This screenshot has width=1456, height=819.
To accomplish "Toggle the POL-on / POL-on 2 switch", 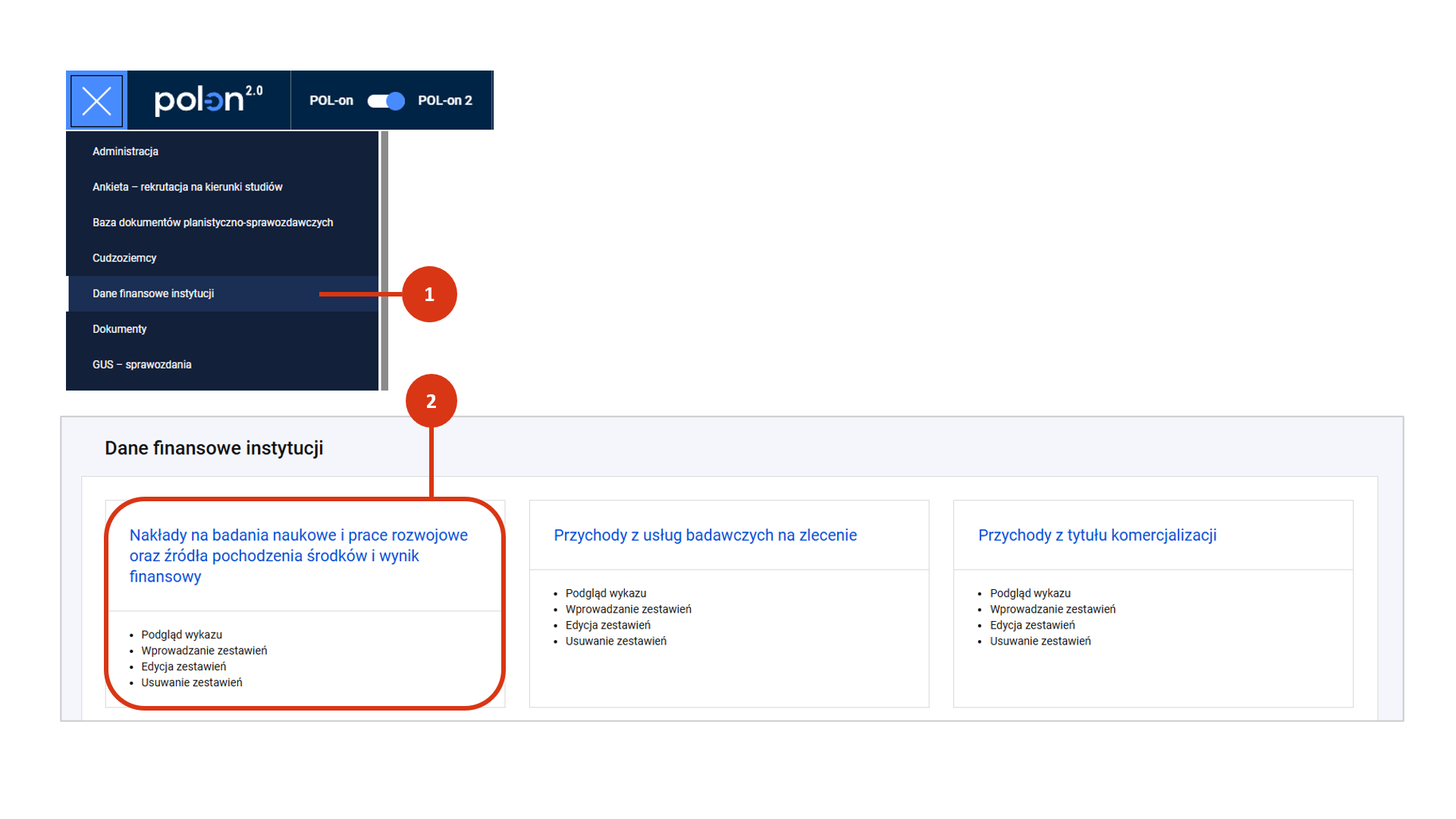I will click(386, 101).
